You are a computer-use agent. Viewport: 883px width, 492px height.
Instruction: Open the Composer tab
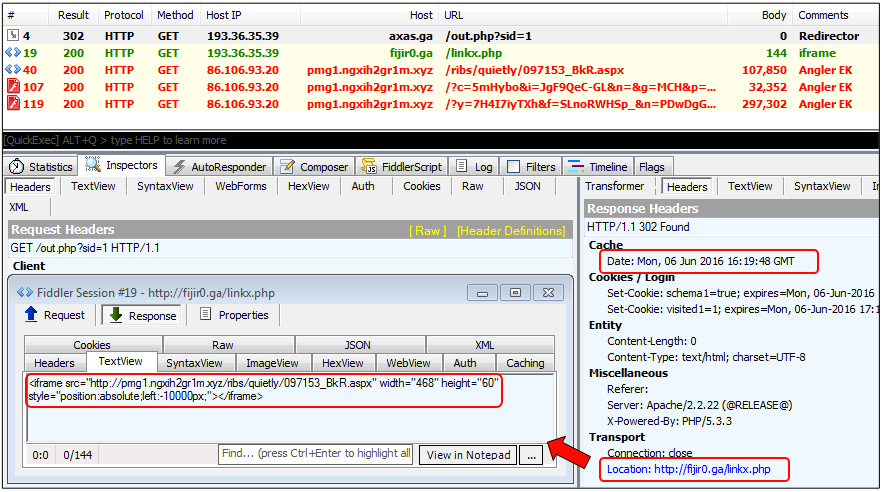[314, 167]
